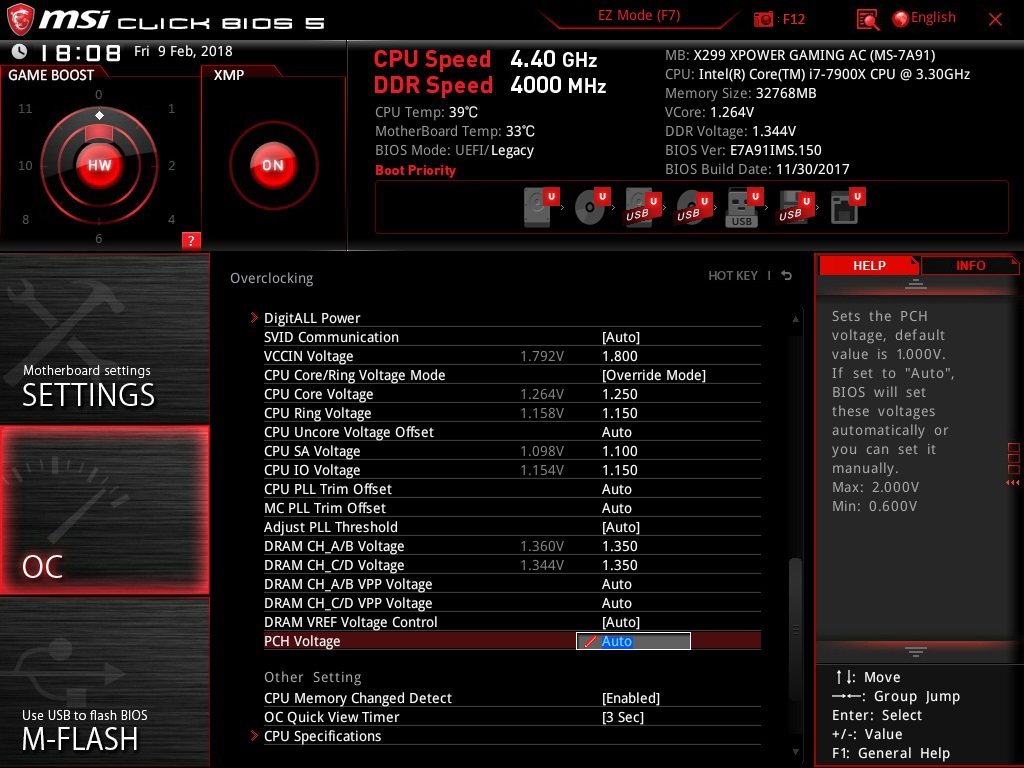
Task: Select the USB CD/DVD boot device icon
Action: pyautogui.click(x=694, y=206)
